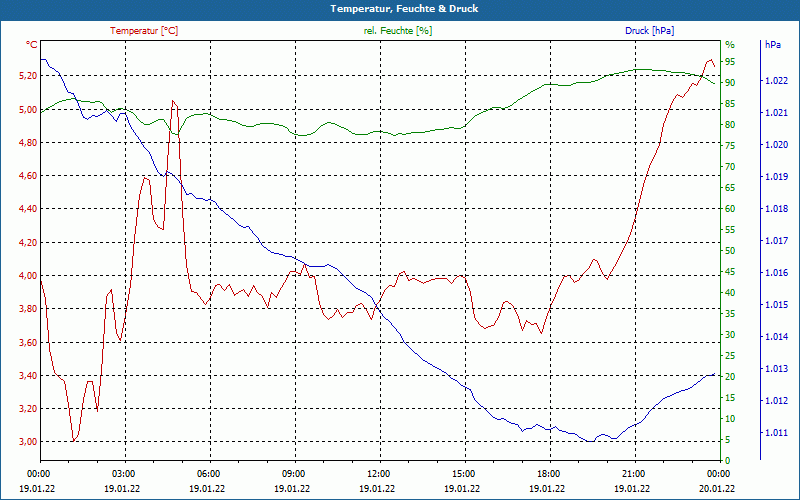Click the '1.016' pressure axis tick
Image resolution: width=800 pixels, height=500 pixels.
tap(777, 273)
